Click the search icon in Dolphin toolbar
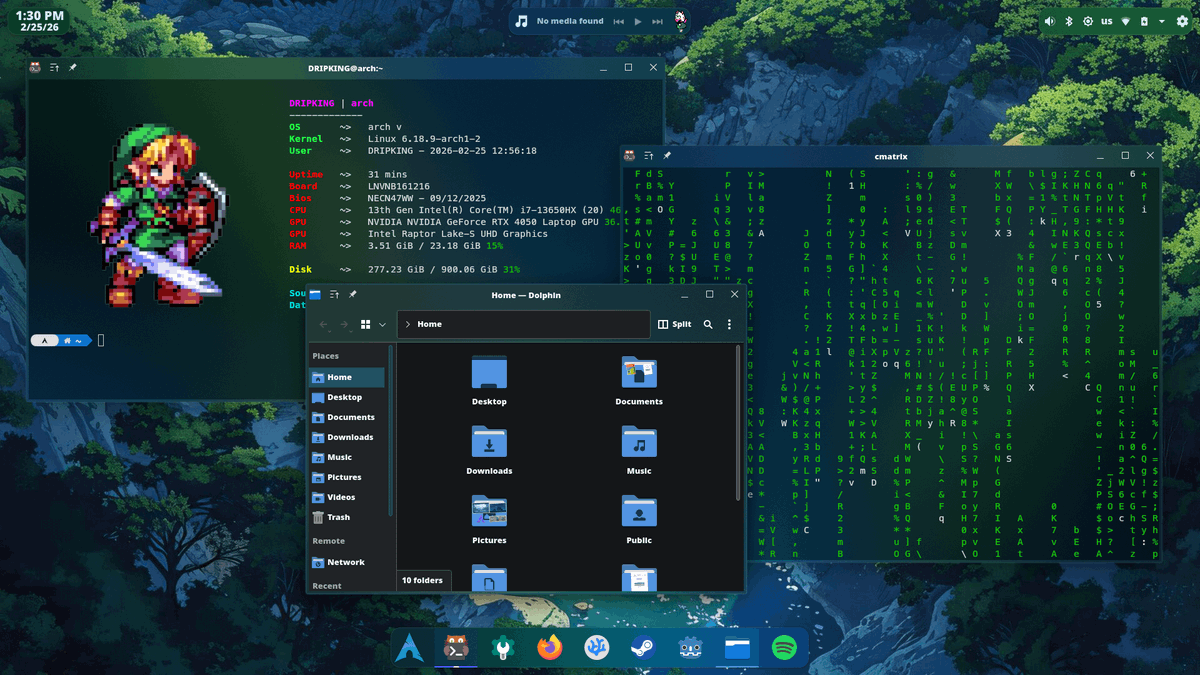The image size is (1200, 675). coord(708,324)
